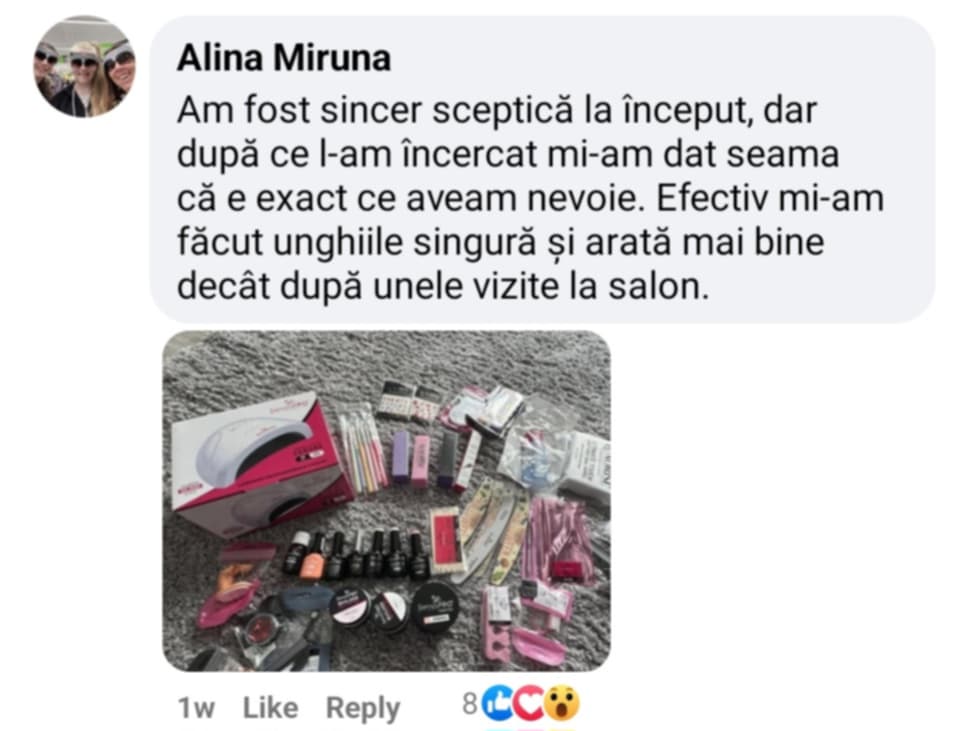Open Alina Miruna's profile picture
The image size is (966, 731).
(84, 67)
